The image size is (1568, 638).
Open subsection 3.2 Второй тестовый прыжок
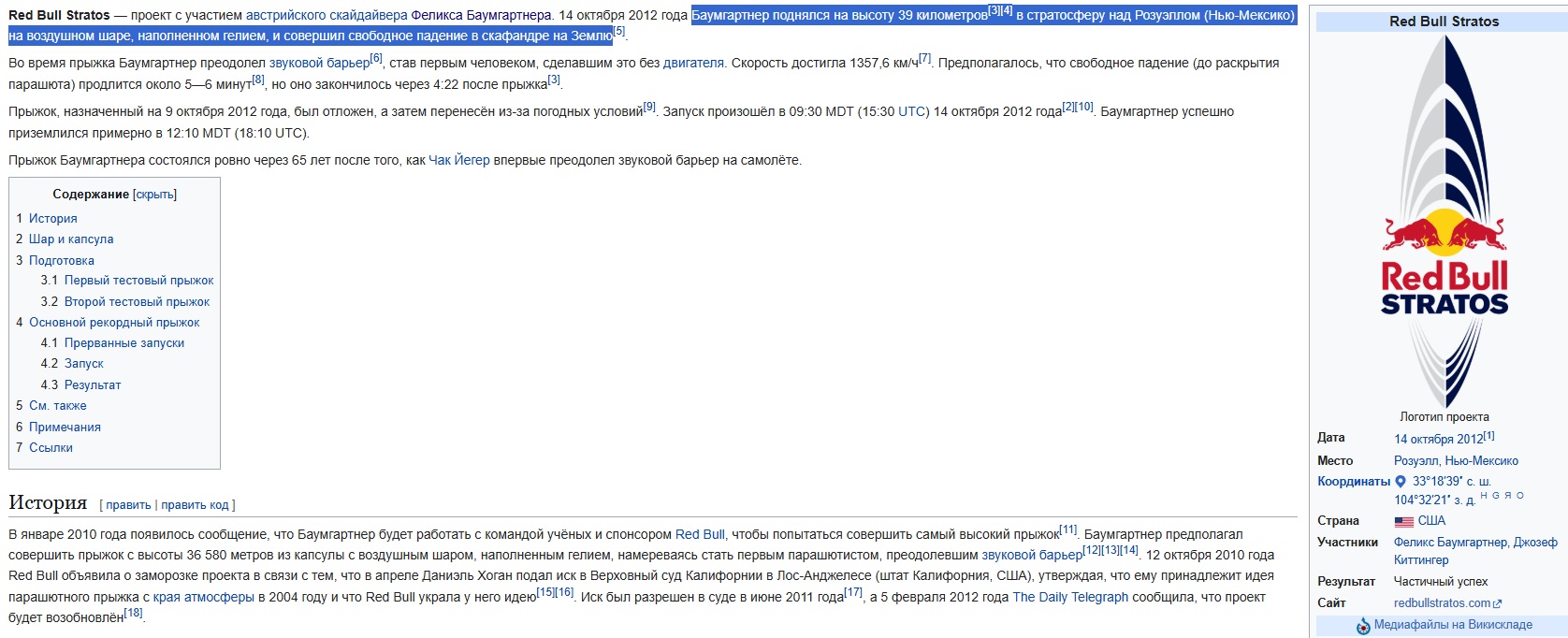(137, 302)
